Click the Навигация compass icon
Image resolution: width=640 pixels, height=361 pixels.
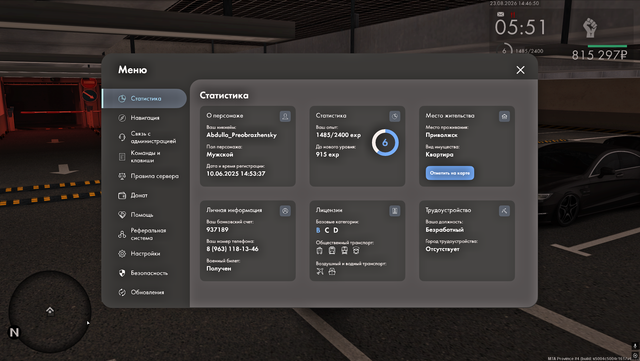(x=122, y=118)
